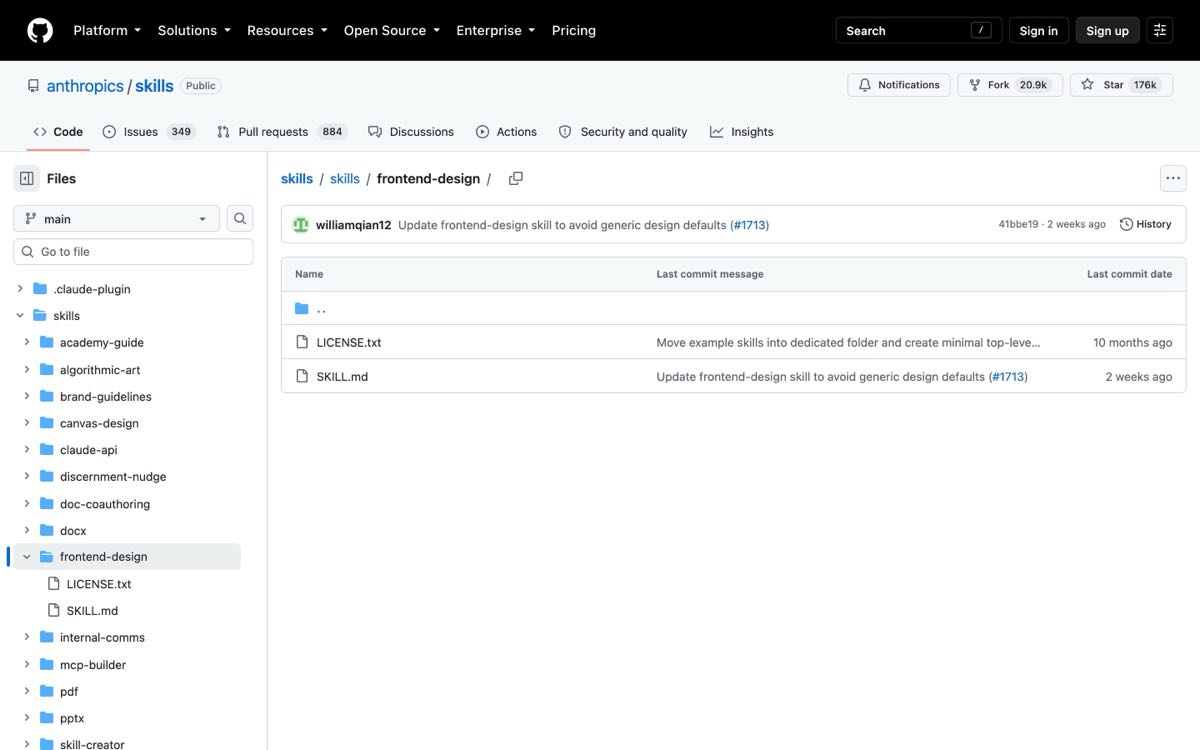
Task: View the commit History
Action: [x=1146, y=225]
